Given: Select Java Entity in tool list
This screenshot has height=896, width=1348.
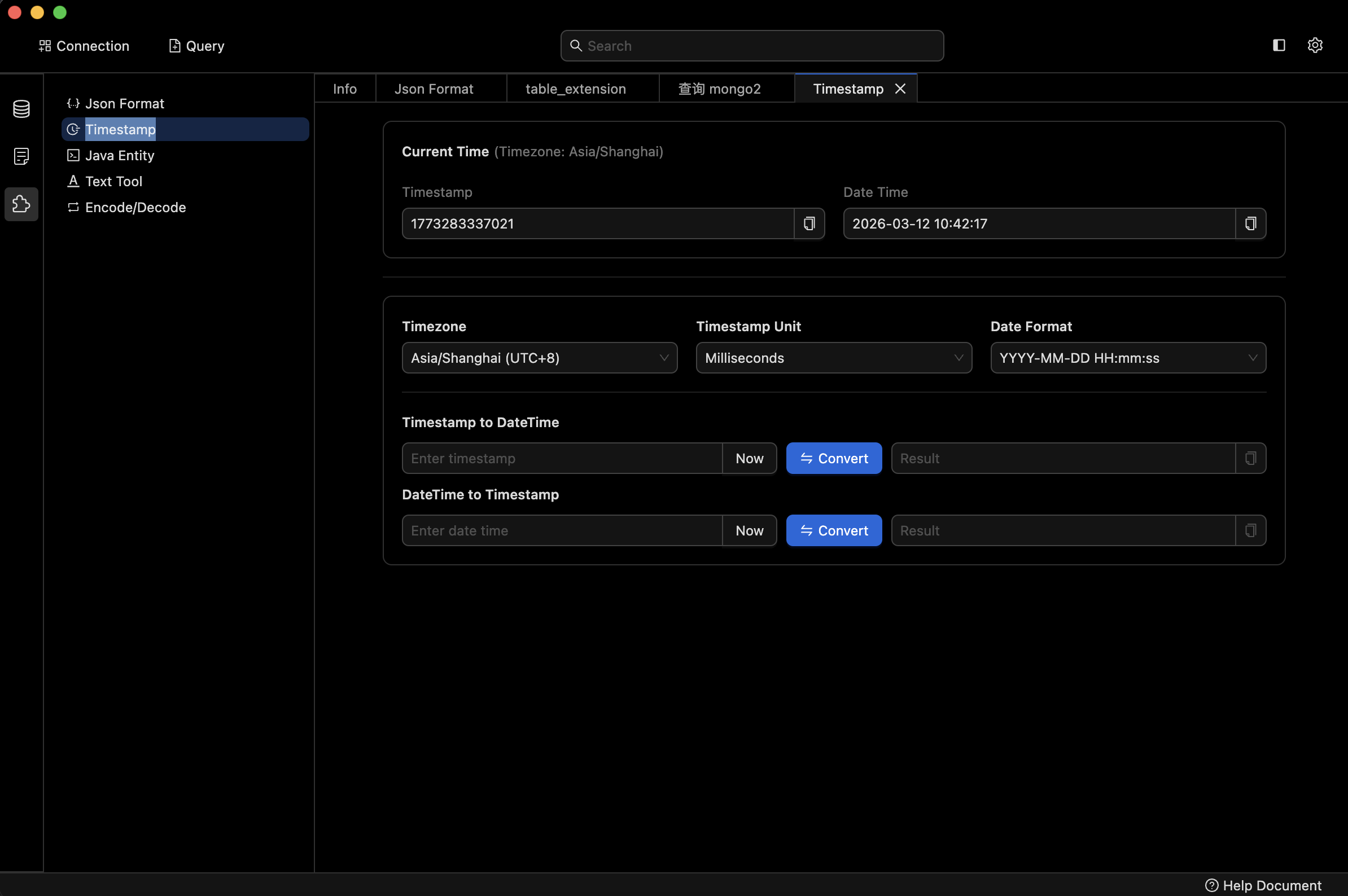Looking at the screenshot, I should (120, 155).
